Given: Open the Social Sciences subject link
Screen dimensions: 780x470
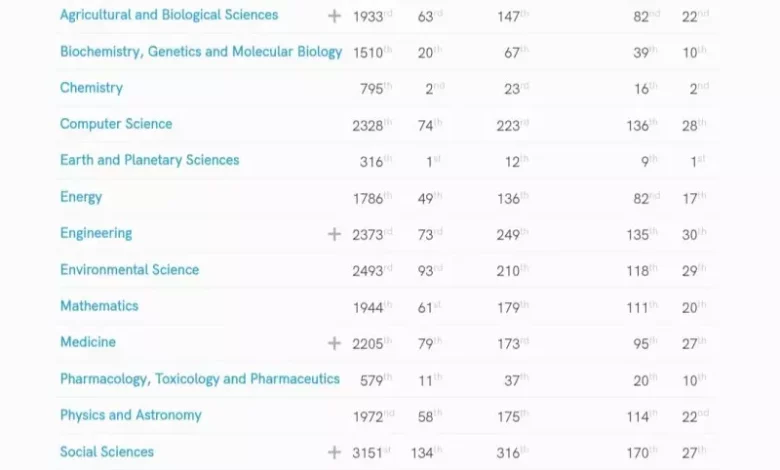Looking at the screenshot, I should pyautogui.click(x=107, y=452).
